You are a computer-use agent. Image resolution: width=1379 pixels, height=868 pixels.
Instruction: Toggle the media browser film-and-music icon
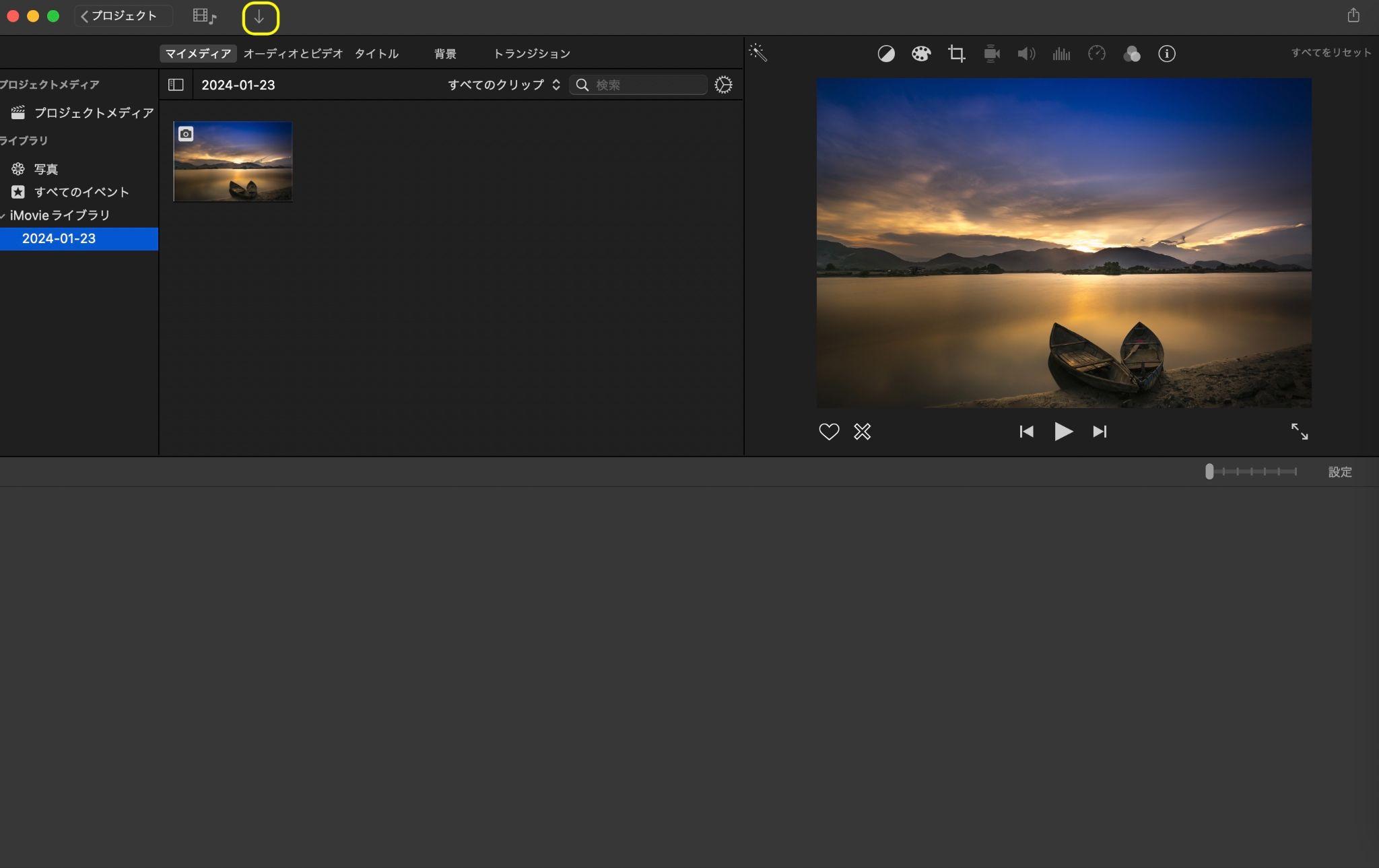204,16
